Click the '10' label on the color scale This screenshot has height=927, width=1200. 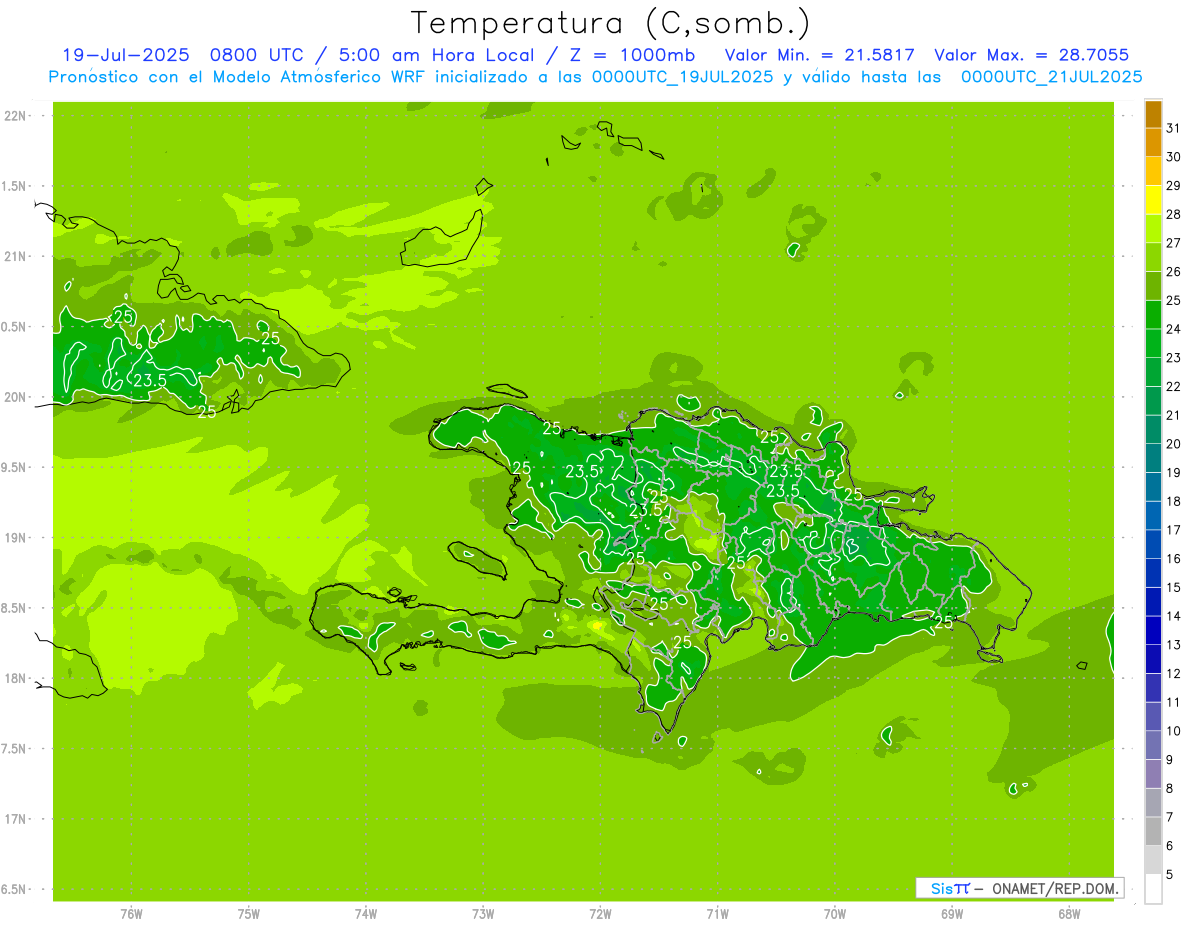coord(1174,731)
